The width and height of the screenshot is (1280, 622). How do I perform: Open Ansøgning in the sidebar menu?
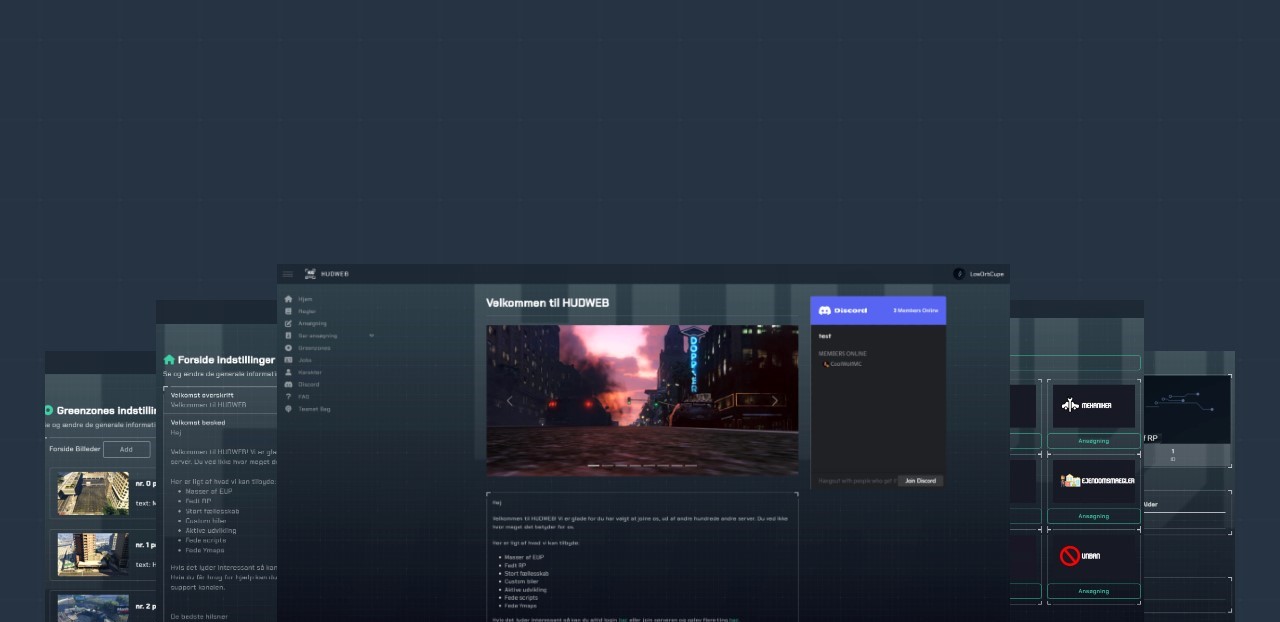(312, 323)
